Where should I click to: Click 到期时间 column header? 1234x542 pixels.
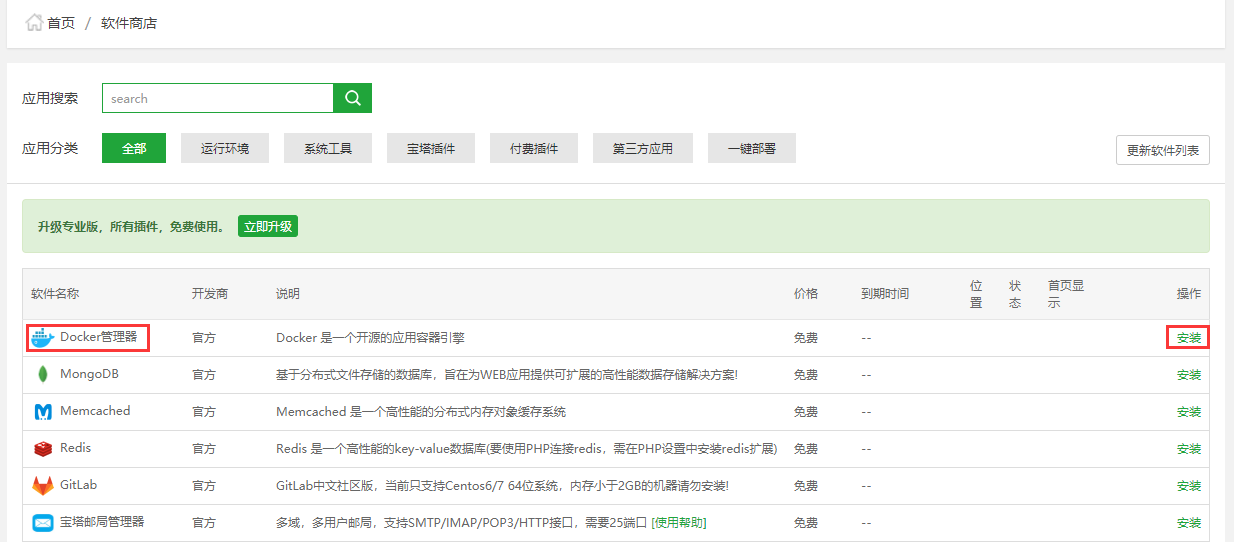(885, 294)
